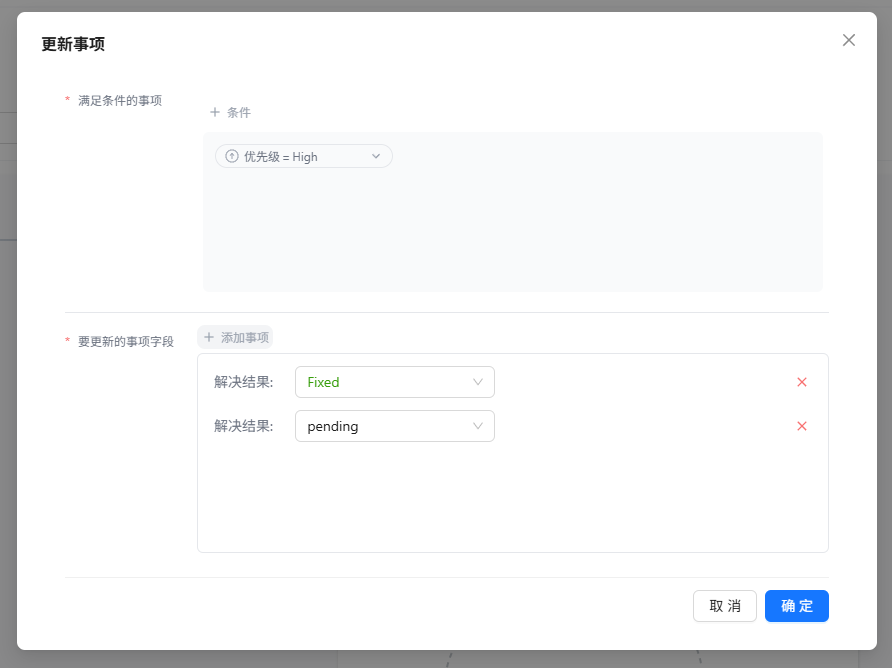Click the 解决结果 label beside Fixed
The height and width of the screenshot is (668, 892).
point(243,382)
